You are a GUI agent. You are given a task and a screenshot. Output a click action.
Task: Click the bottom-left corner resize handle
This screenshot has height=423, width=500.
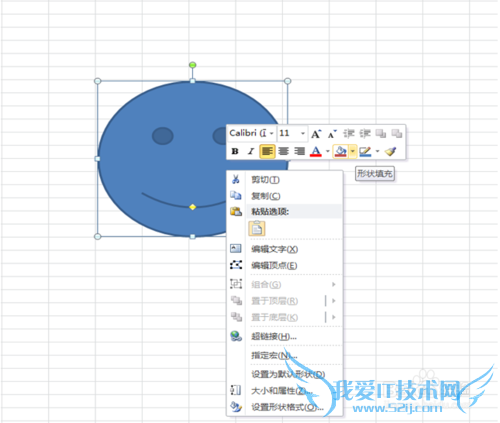coord(97,236)
